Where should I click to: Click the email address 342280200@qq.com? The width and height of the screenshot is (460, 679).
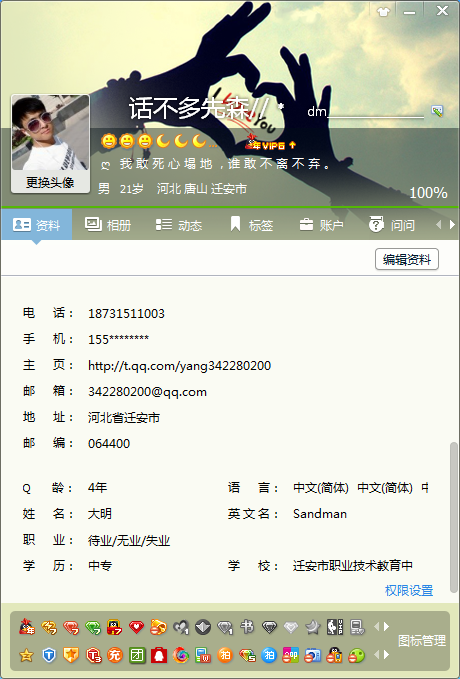pyautogui.click(x=147, y=392)
